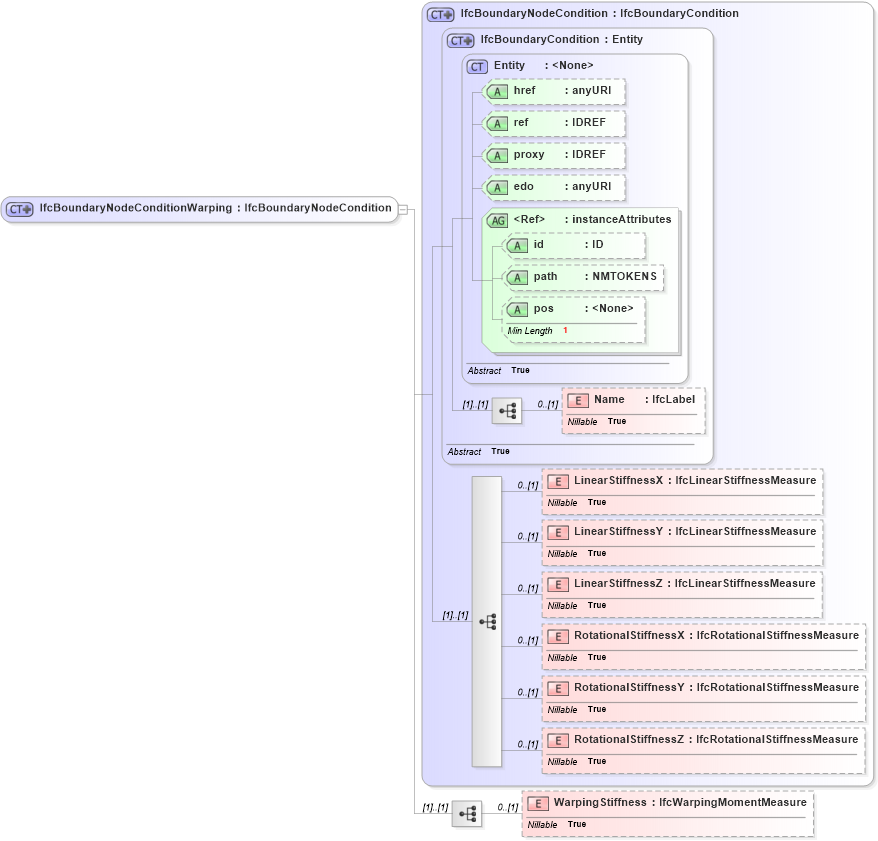
Task: Select the E icon on RotationalStiffnessZ
Action: (558, 740)
